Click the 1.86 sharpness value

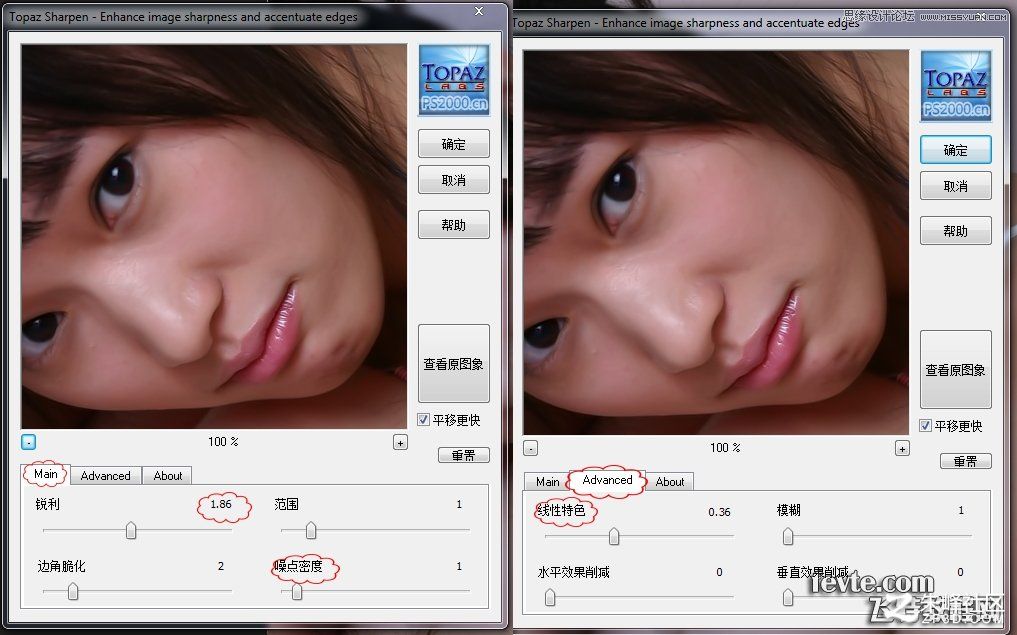tap(221, 504)
